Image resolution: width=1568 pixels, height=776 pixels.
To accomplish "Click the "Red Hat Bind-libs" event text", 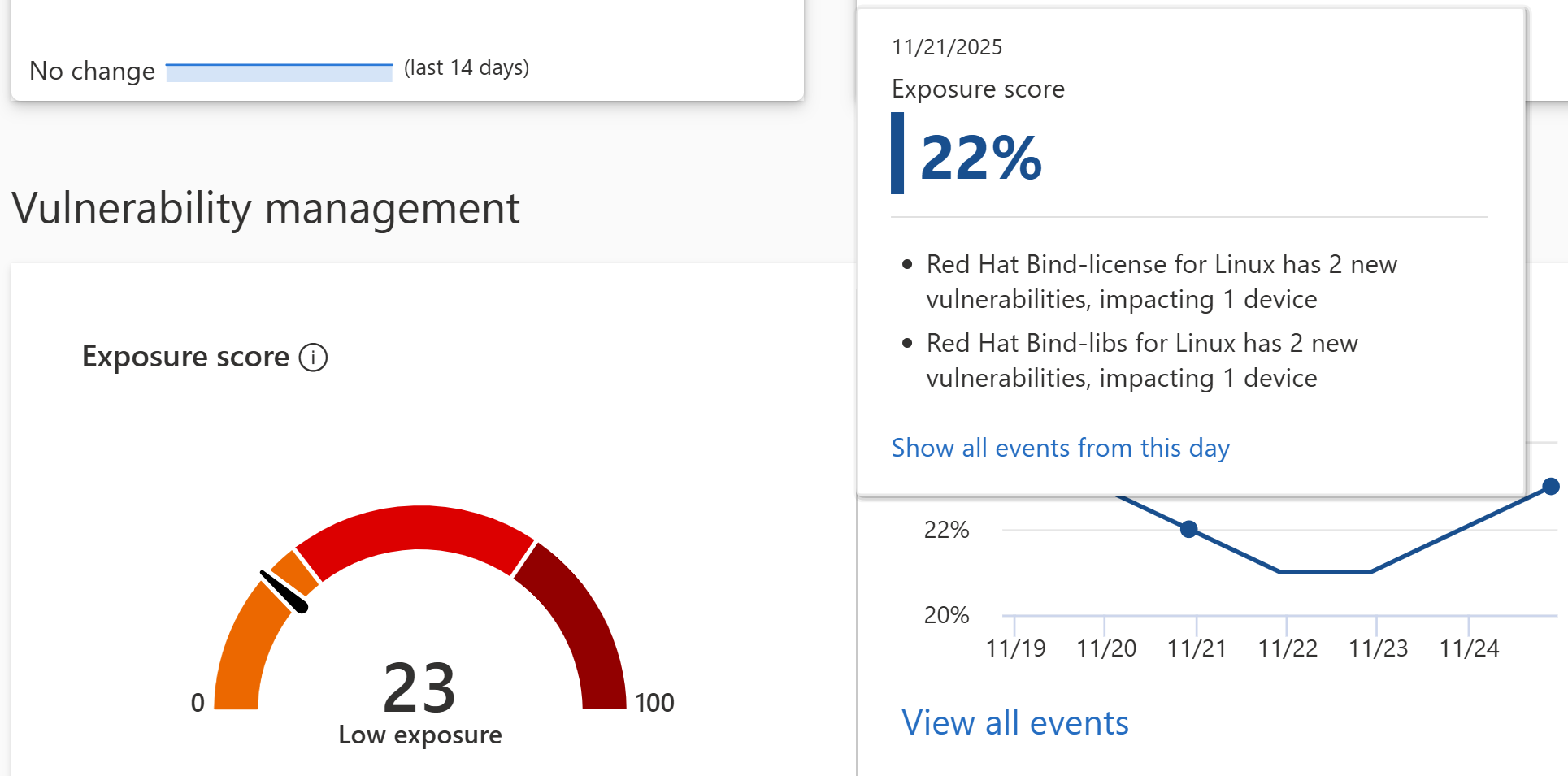I will (x=1142, y=360).
